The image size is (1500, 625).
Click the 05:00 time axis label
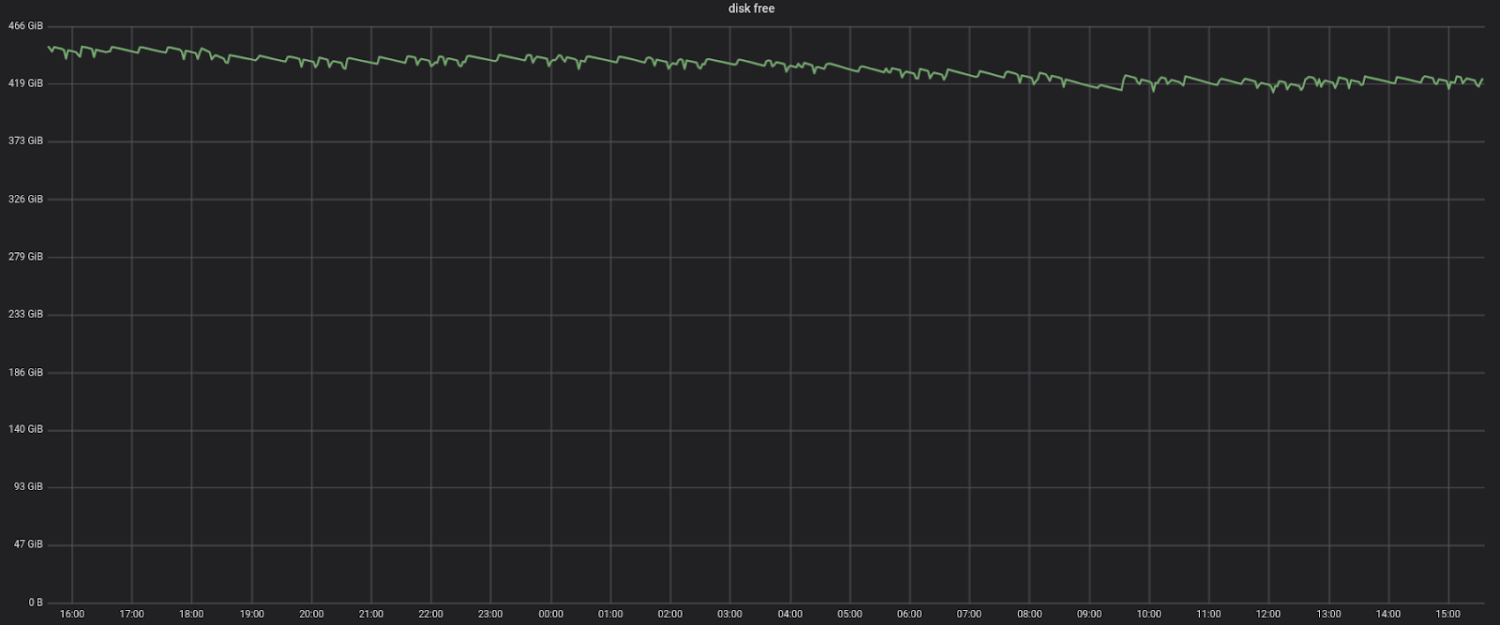pyautogui.click(x=850, y=614)
